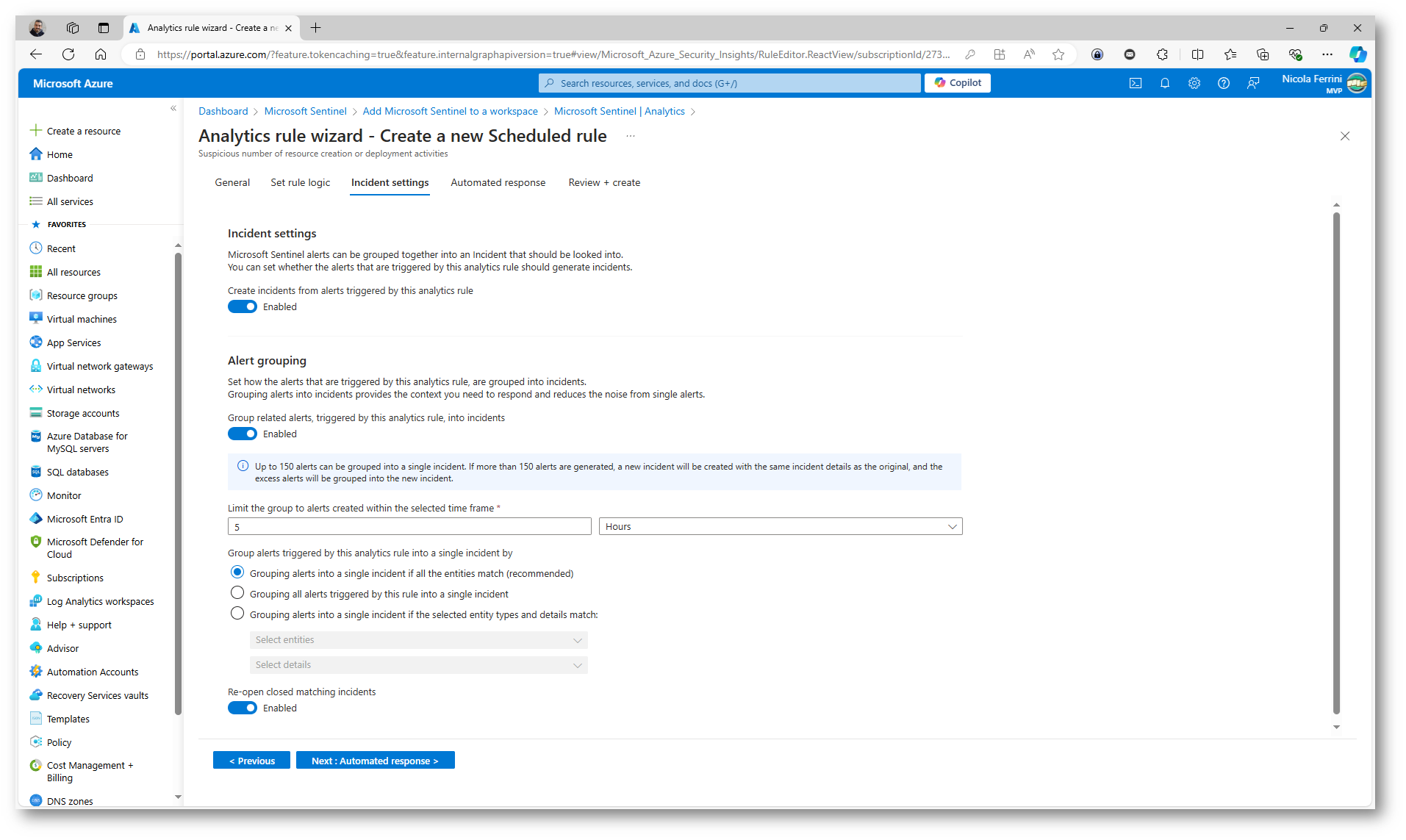The image size is (1406, 840).
Task: Open the Hours time unit dropdown
Action: pos(781,526)
